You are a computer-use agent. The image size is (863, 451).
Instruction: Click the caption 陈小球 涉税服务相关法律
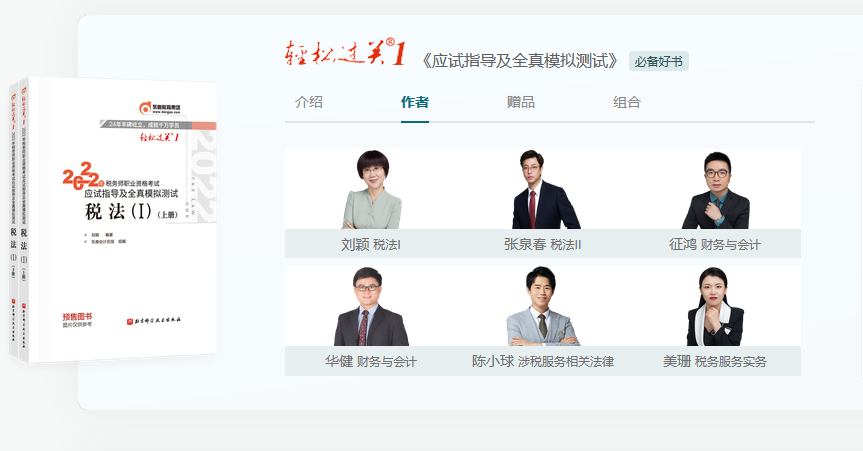click(x=543, y=362)
